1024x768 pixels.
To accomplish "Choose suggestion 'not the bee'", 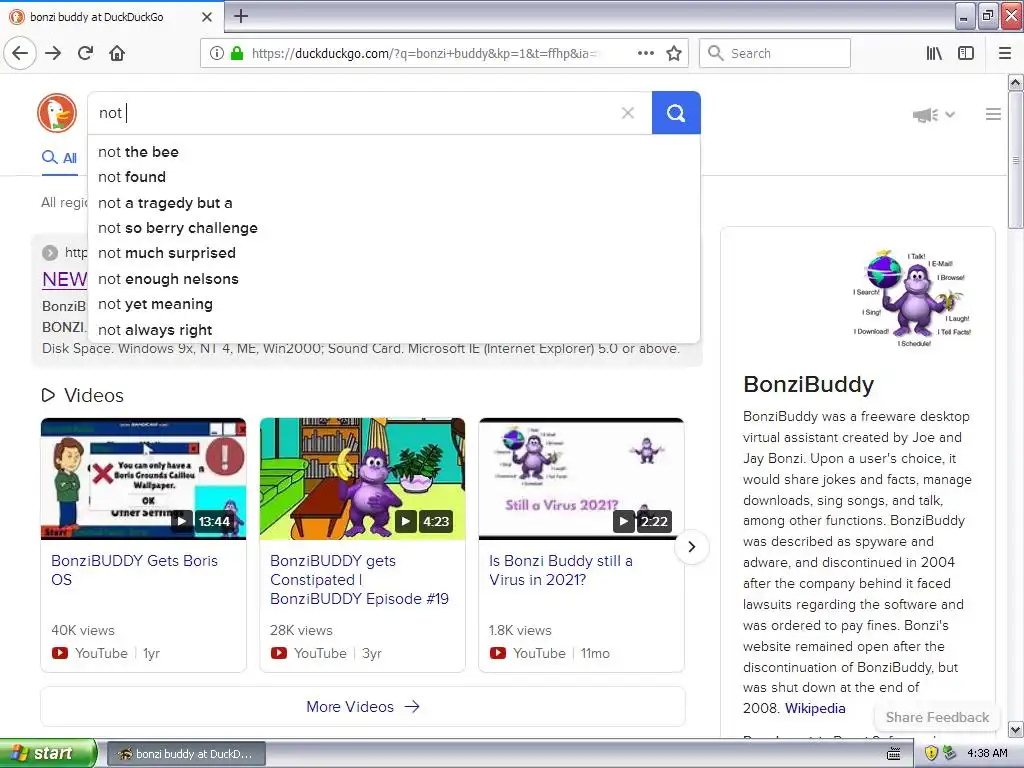I will [x=394, y=152].
